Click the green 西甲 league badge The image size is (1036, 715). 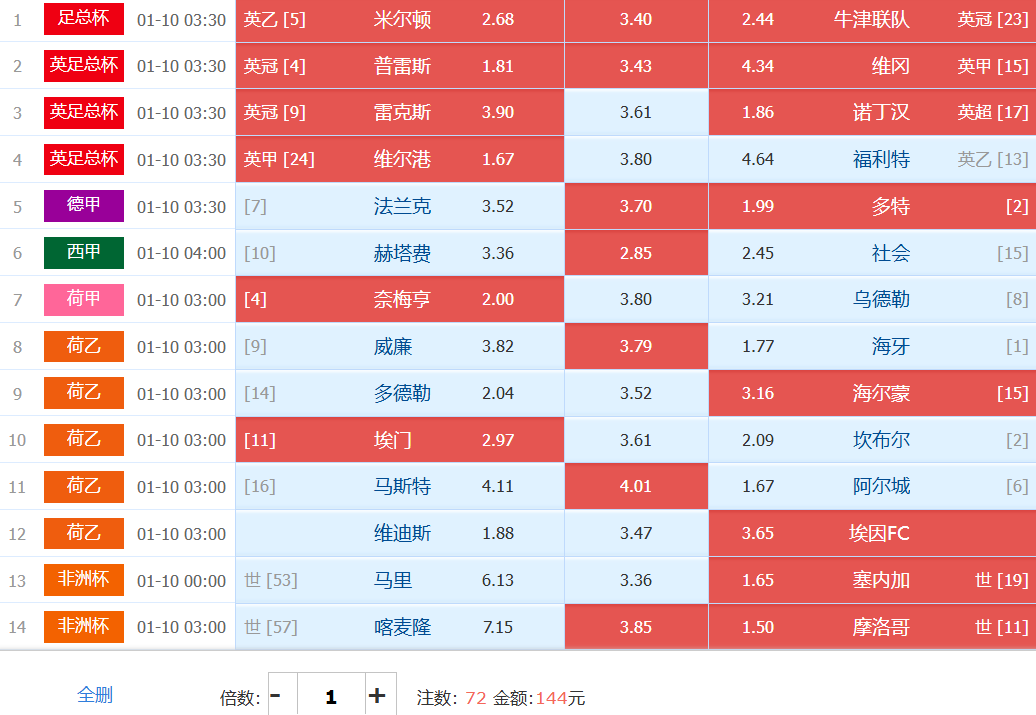pos(84,253)
